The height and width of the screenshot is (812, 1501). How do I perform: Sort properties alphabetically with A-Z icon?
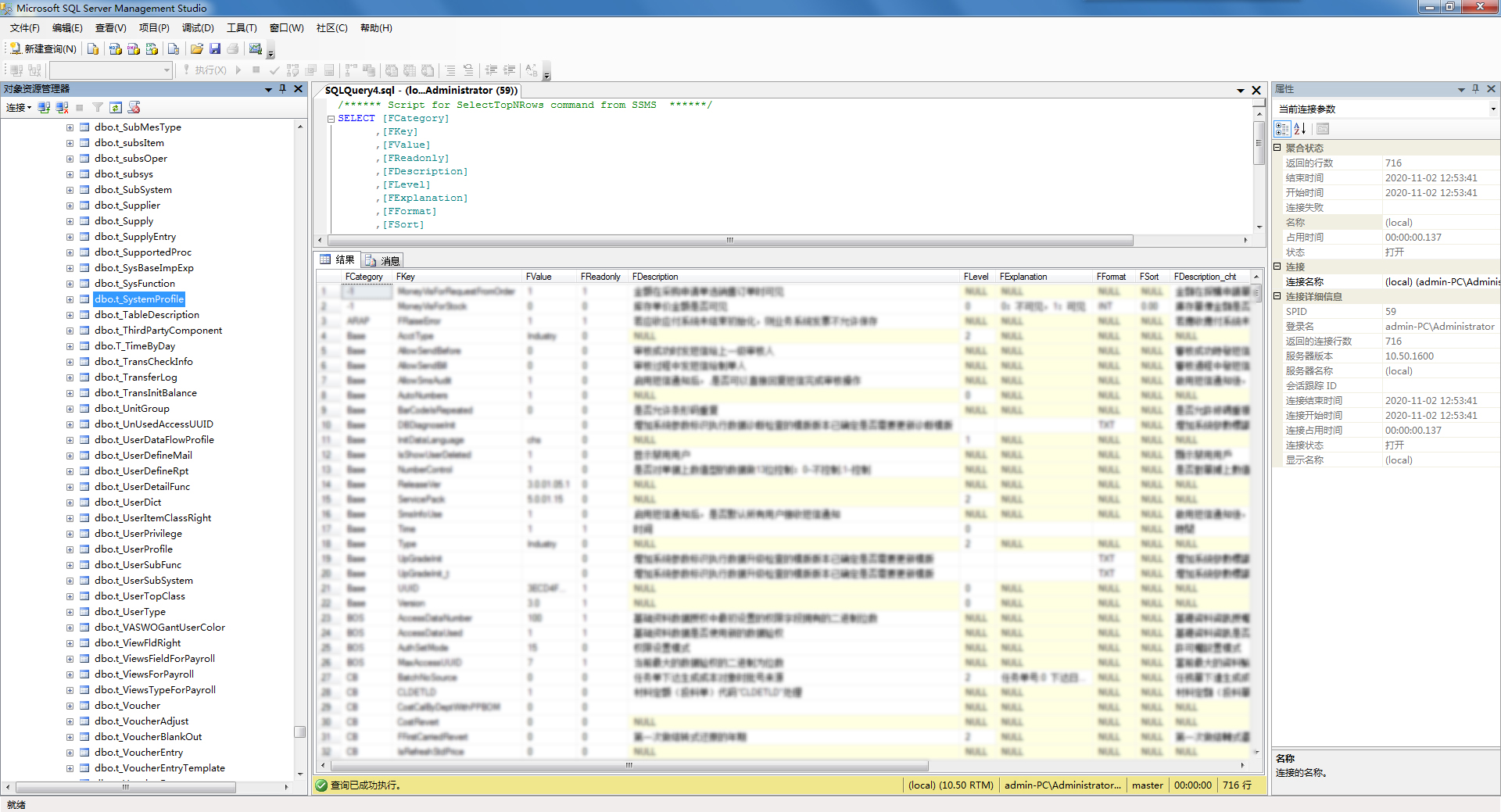click(x=1300, y=129)
